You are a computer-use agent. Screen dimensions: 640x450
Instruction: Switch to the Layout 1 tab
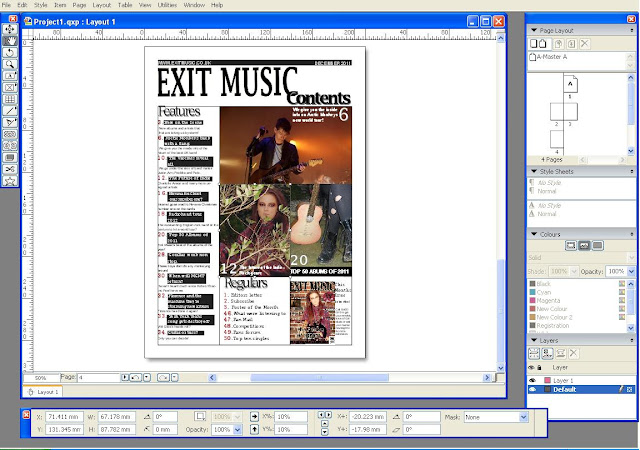point(43,392)
